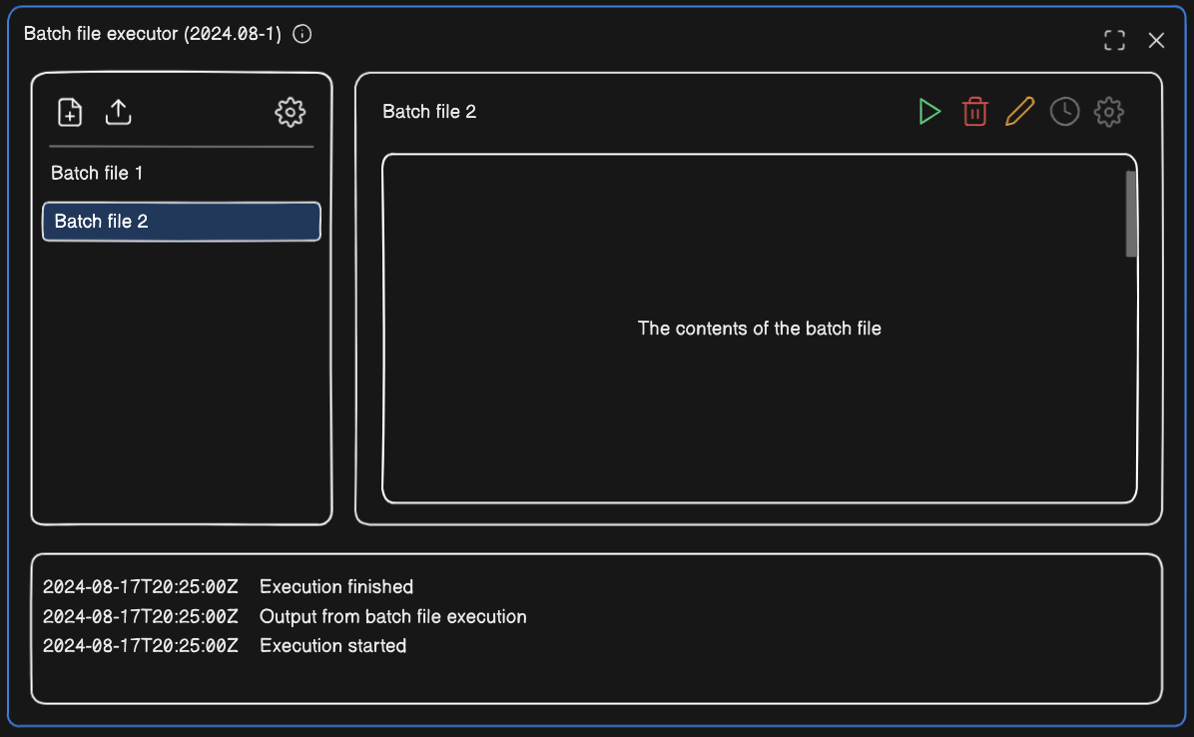
Task: Create a new batch file
Action: tap(69, 112)
